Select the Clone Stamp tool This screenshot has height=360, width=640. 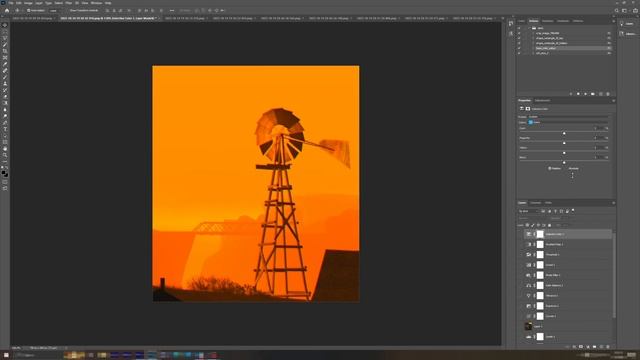pos(5,84)
